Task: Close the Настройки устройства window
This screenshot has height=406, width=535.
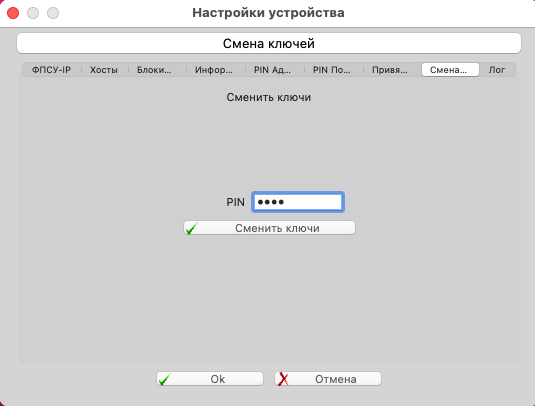Action: click(x=13, y=13)
